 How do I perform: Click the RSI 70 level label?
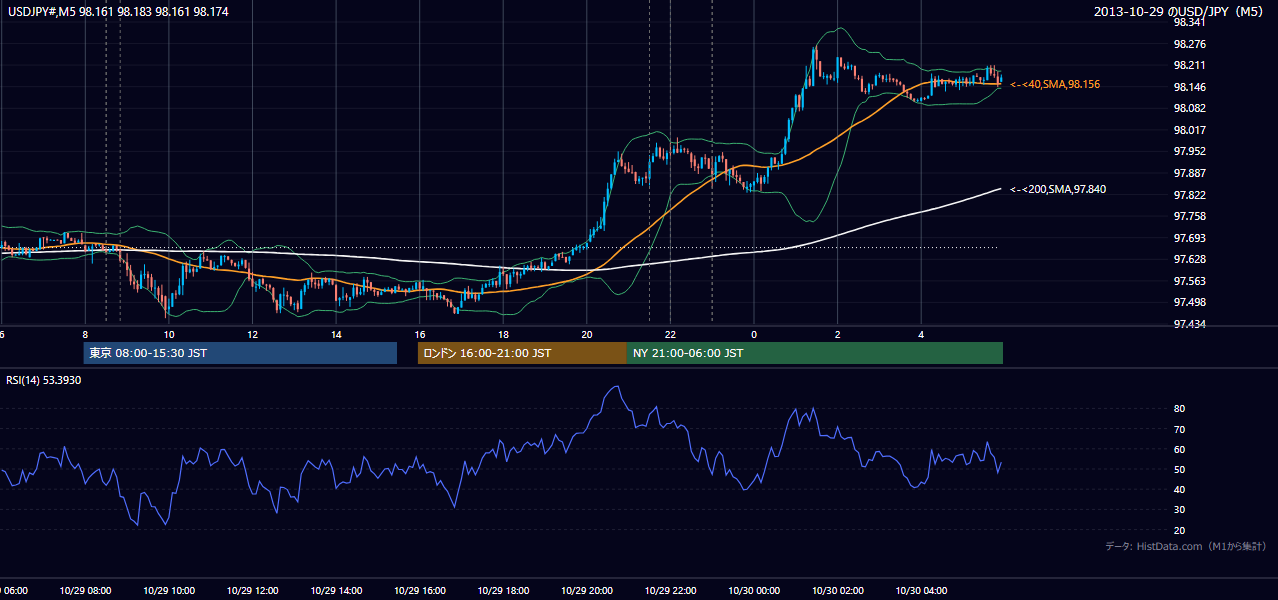pyautogui.click(x=1180, y=429)
